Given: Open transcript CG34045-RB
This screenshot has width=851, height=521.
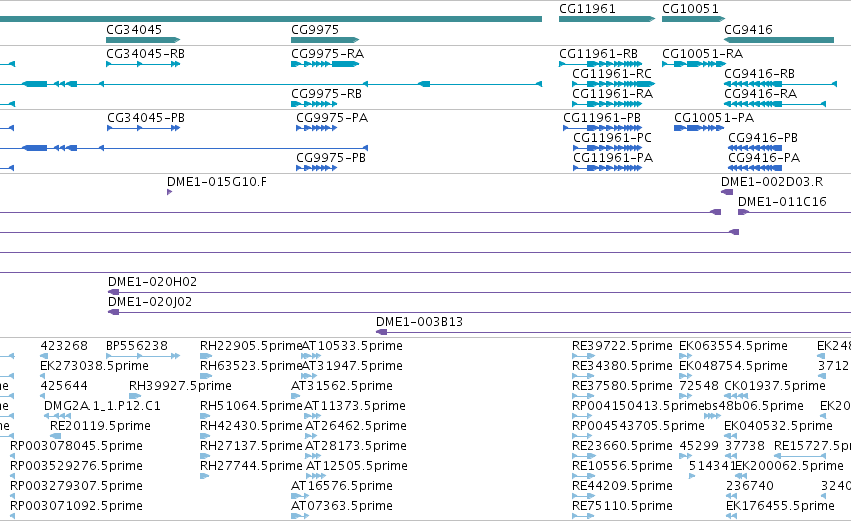Looking at the screenshot, I should [x=143, y=64].
